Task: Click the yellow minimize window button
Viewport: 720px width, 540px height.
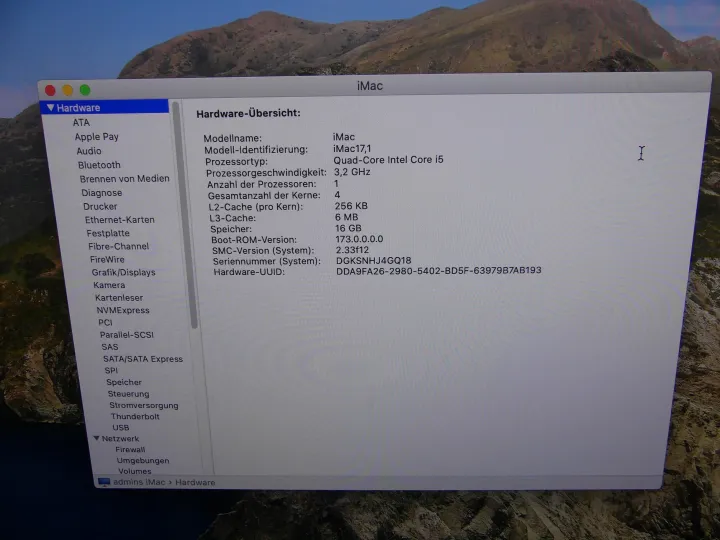Action: (x=68, y=90)
